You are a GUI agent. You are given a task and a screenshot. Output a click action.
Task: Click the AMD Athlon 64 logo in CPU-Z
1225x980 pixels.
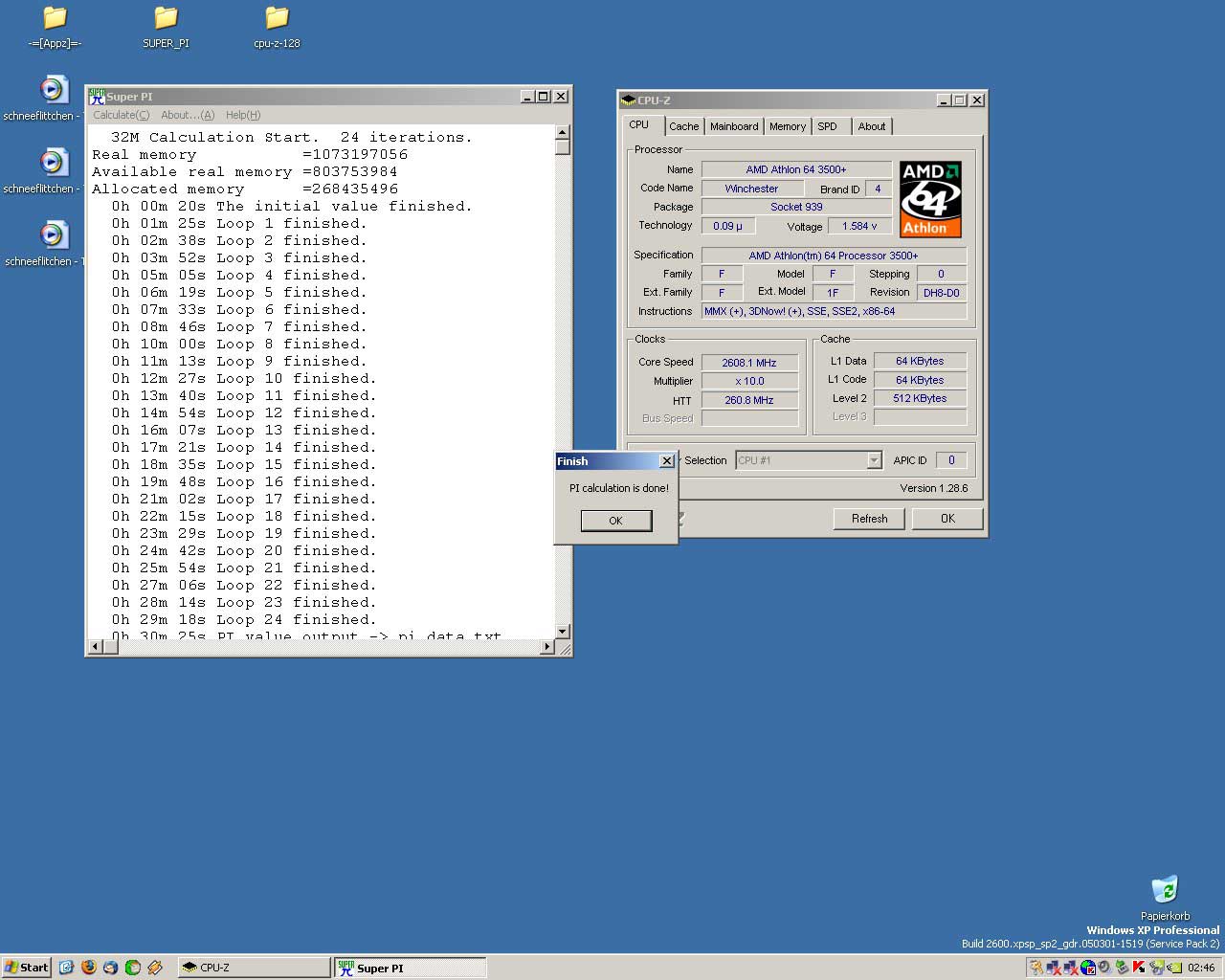pyautogui.click(x=930, y=199)
